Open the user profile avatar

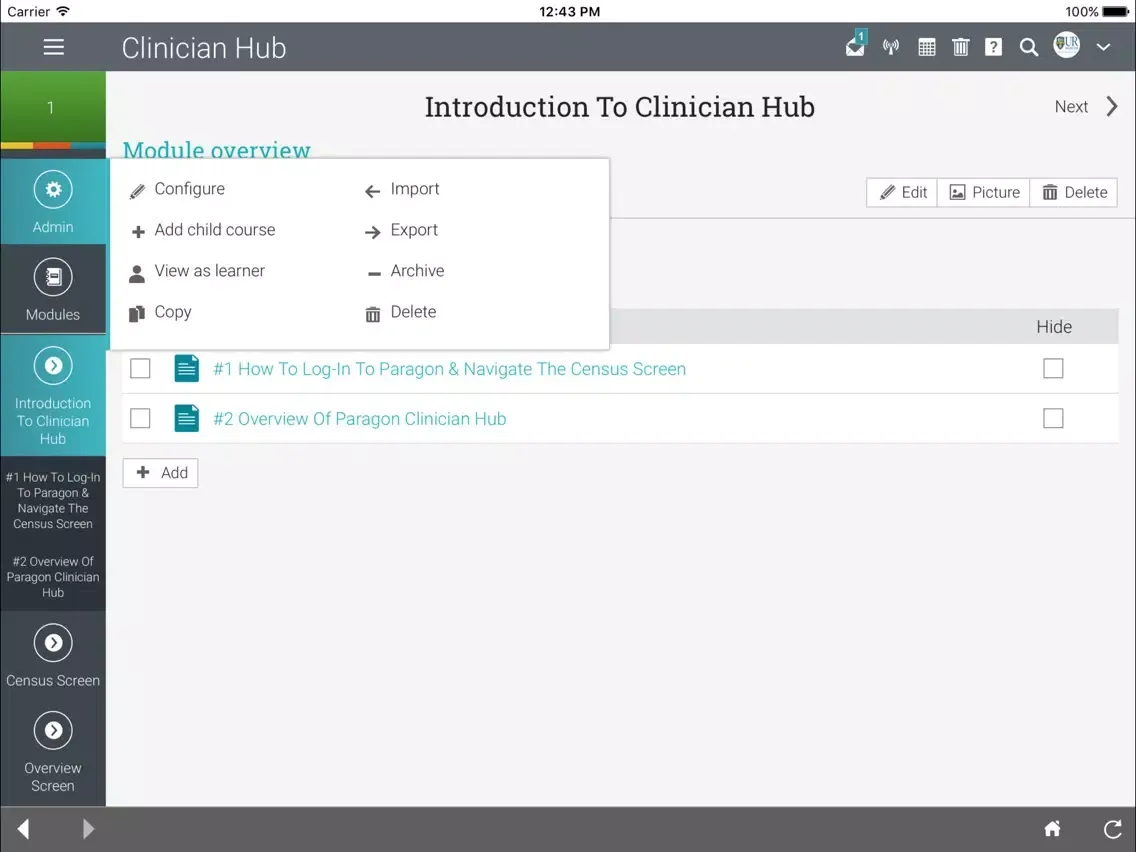tap(1066, 45)
